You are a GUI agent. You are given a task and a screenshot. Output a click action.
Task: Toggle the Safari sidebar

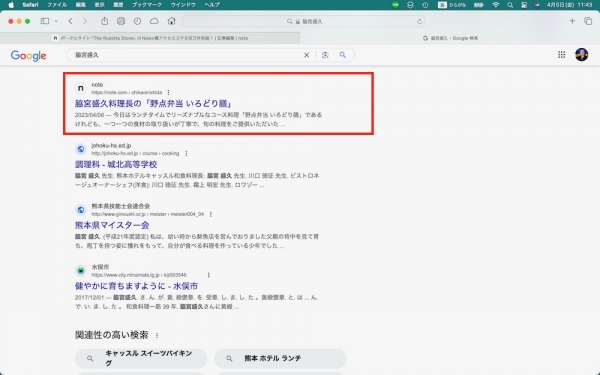(x=45, y=21)
